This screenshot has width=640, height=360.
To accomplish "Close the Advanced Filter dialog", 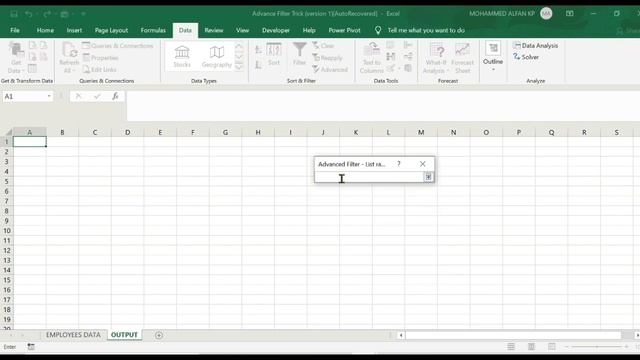I will (422, 164).
